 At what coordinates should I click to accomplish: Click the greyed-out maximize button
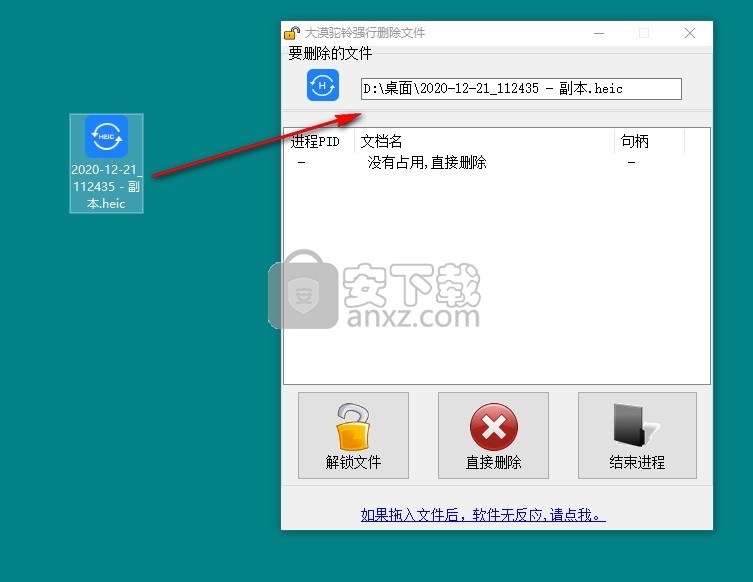click(x=643, y=33)
